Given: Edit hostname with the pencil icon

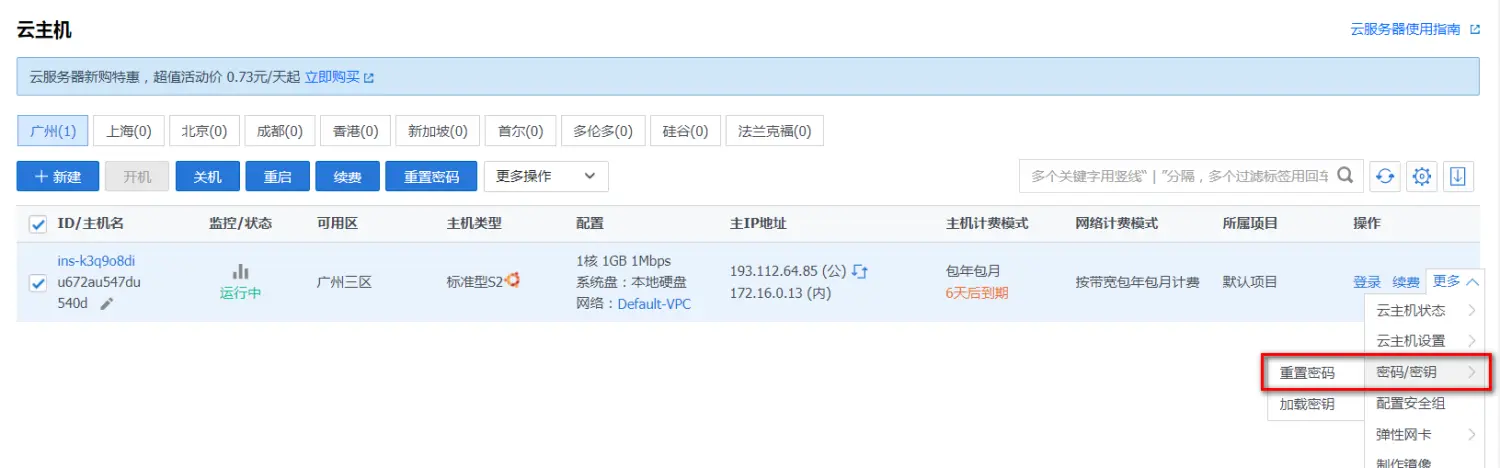Looking at the screenshot, I should point(107,303).
